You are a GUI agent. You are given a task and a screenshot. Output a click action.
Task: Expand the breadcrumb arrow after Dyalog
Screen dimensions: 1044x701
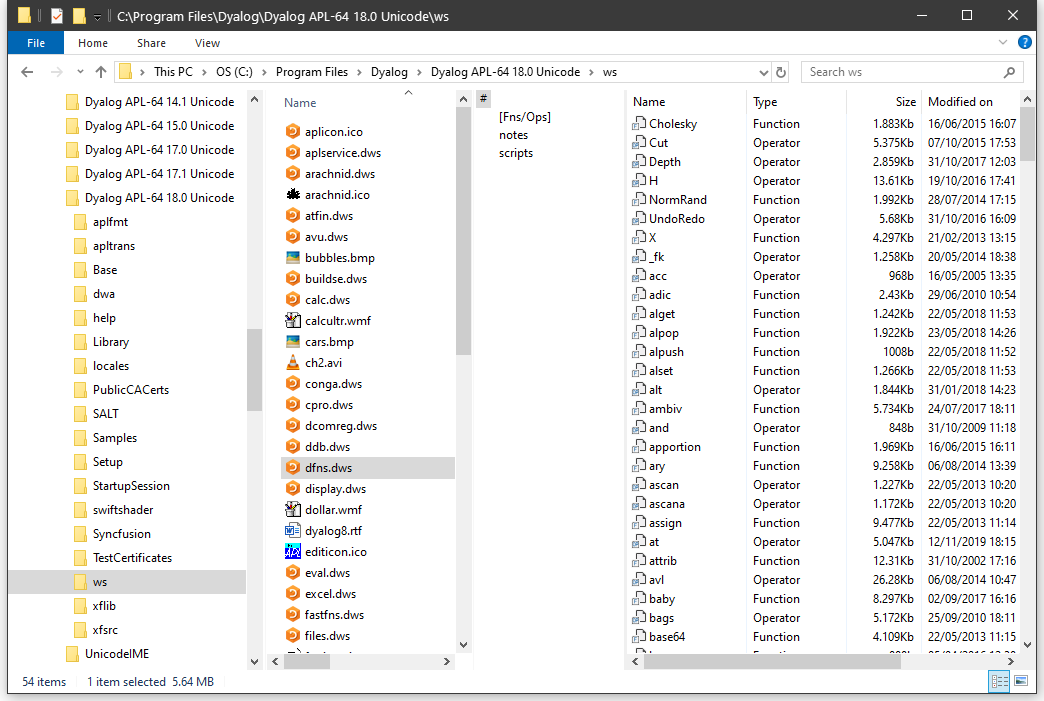click(419, 72)
